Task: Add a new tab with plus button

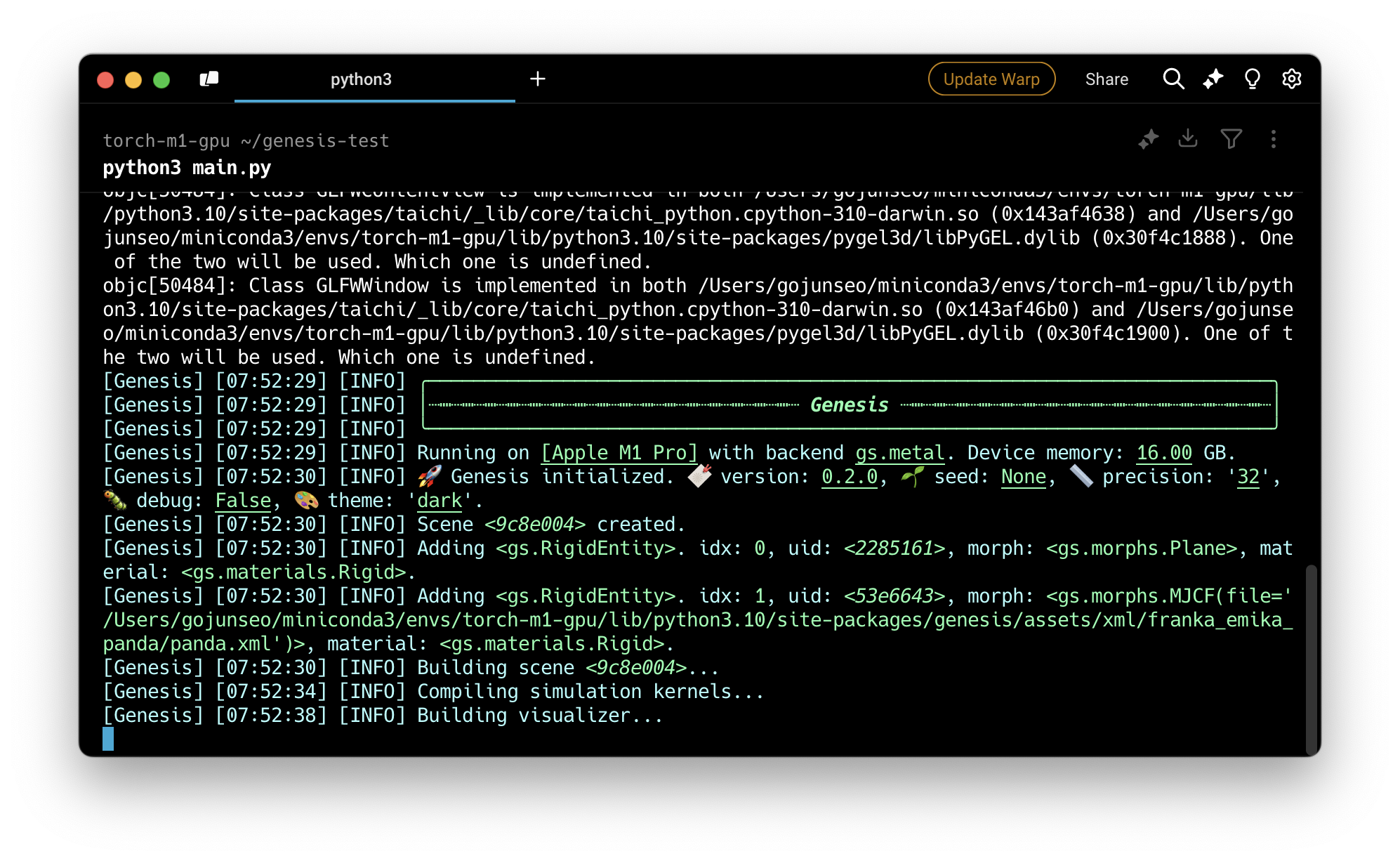Action: (x=538, y=79)
